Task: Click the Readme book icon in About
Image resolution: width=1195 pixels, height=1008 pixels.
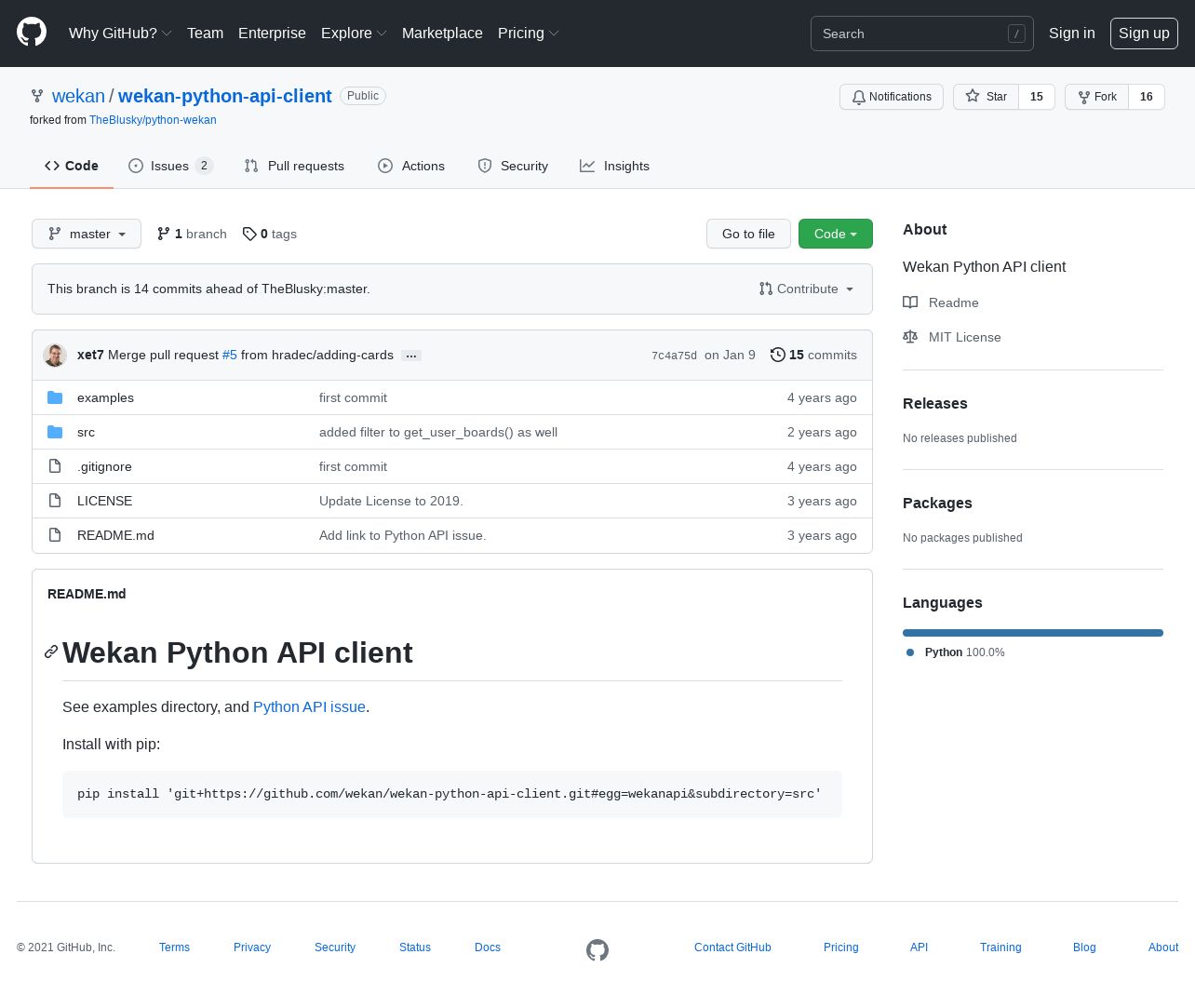Action: 910,302
